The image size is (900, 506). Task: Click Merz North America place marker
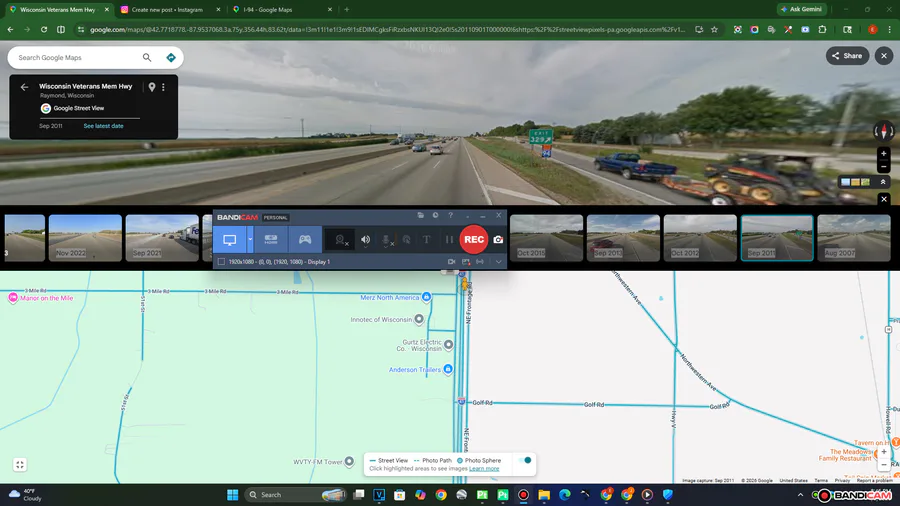[426, 297]
